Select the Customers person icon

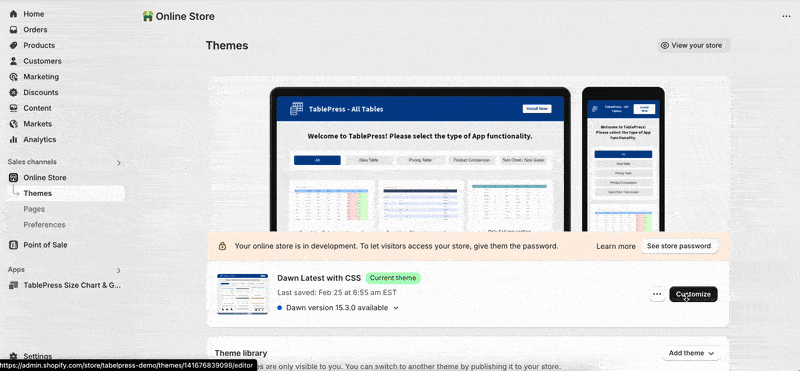14,61
